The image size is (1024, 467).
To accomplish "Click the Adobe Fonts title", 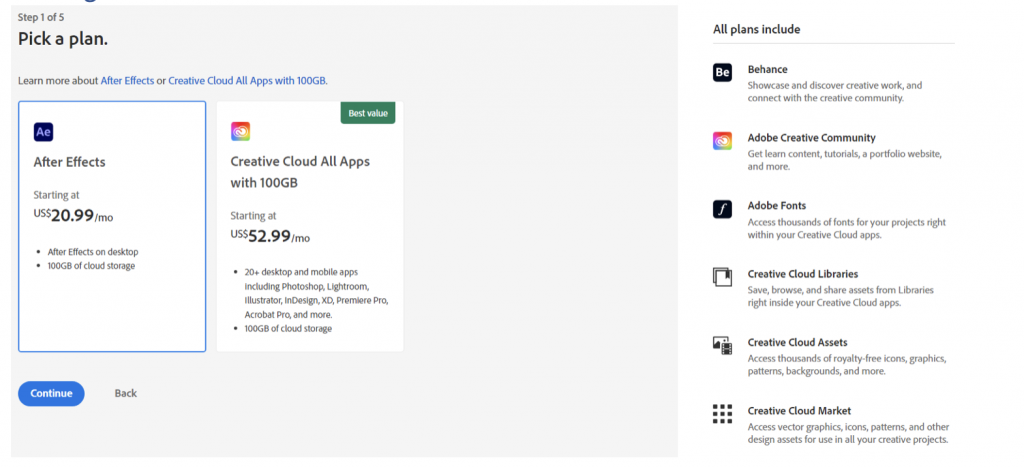I will 777,206.
